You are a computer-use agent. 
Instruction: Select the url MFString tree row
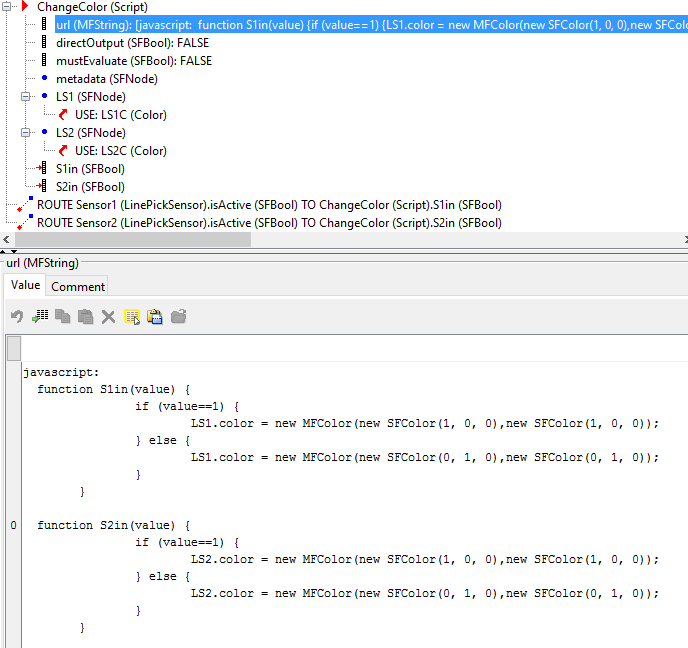point(371,25)
